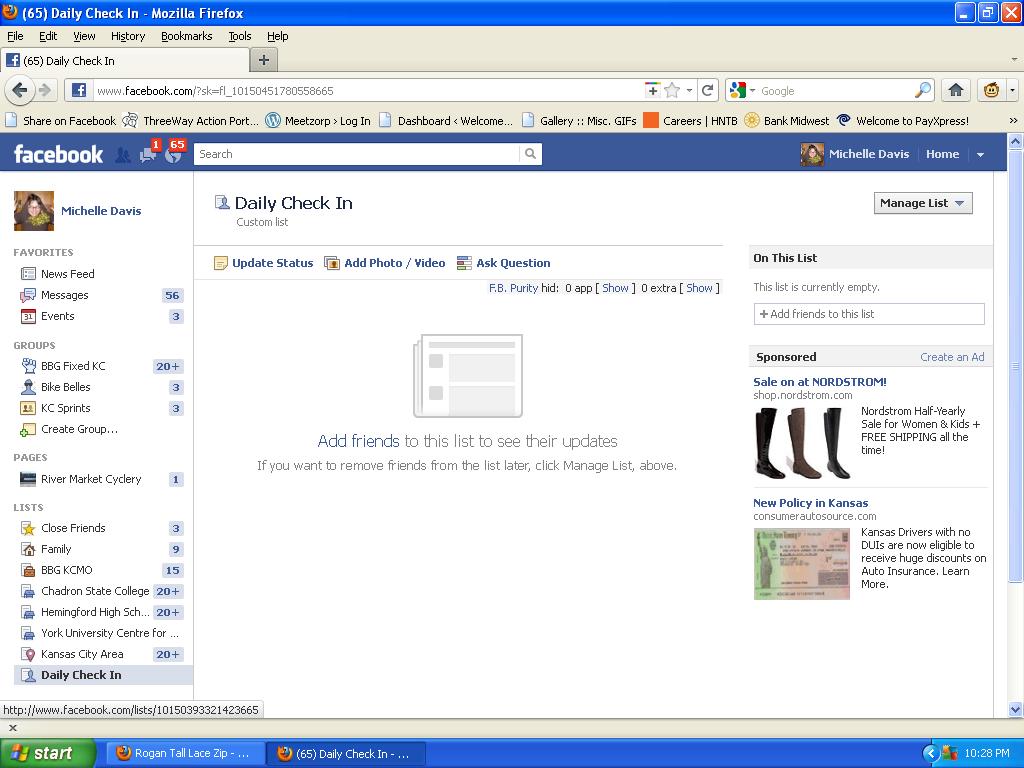Click the Michelle Davis profile photo in sidebar
This screenshot has height=768, width=1024.
pyautogui.click(x=34, y=211)
